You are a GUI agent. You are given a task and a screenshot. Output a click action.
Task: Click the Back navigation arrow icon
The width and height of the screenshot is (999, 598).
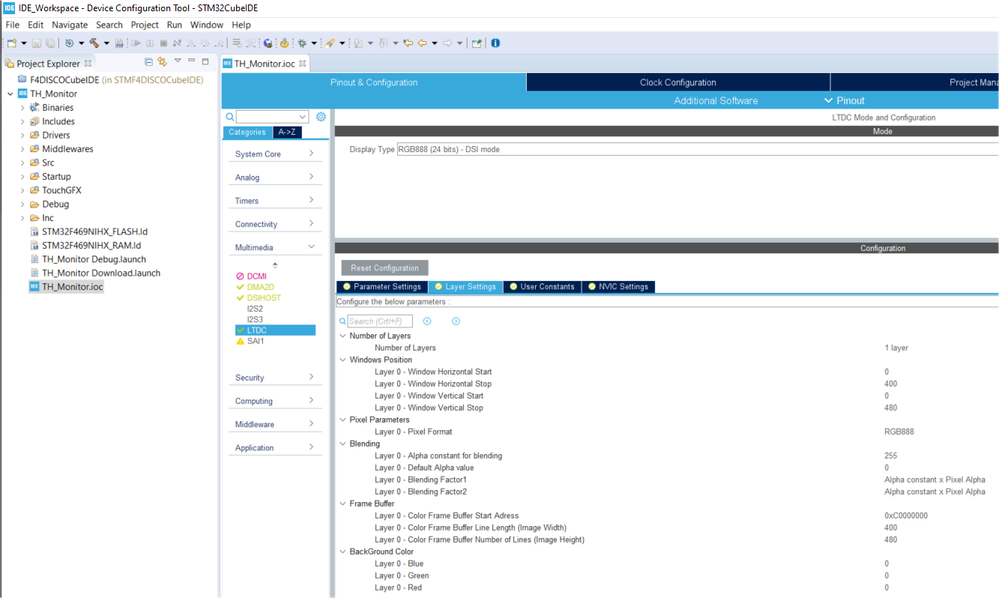(x=422, y=43)
